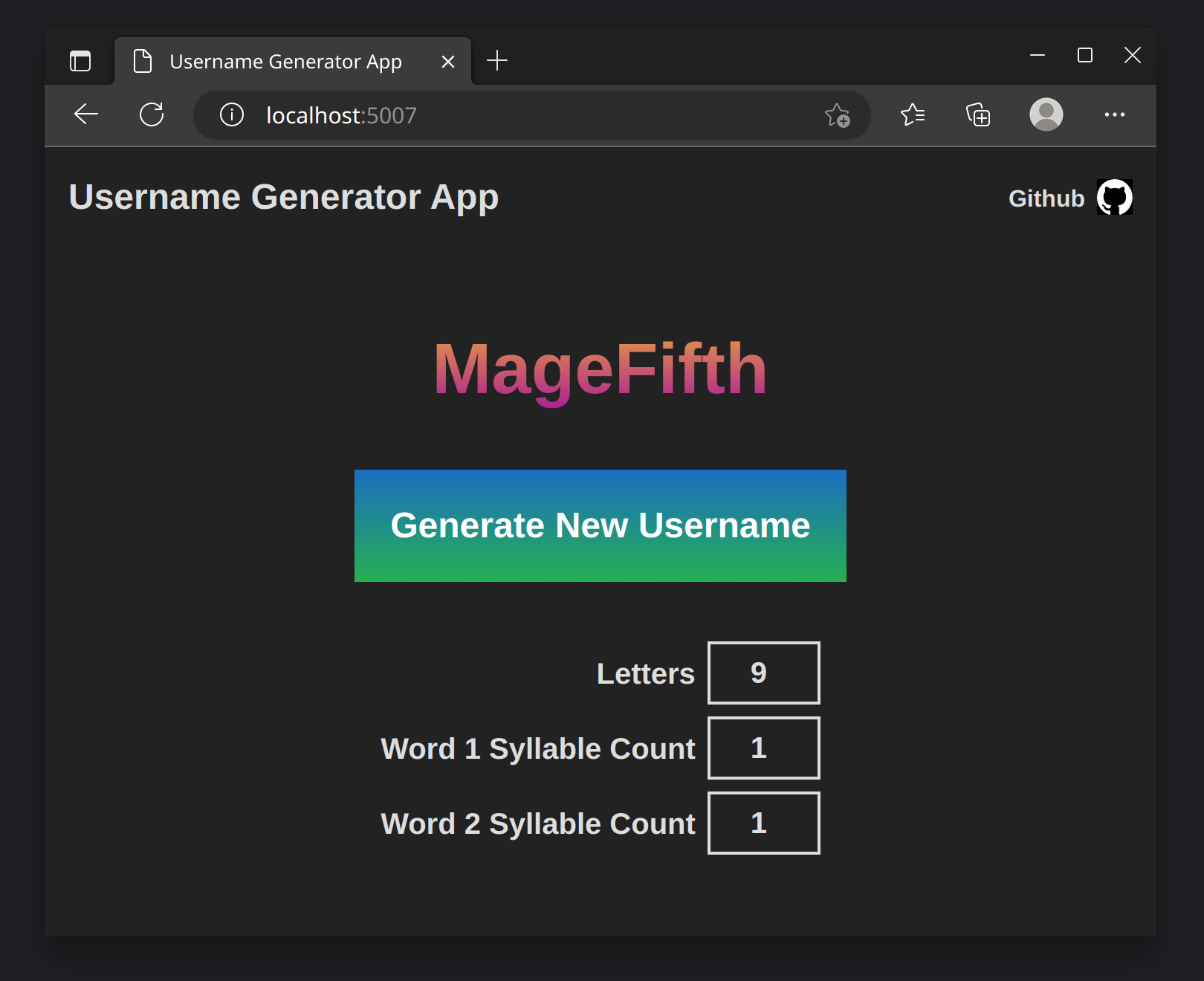Open the site information icon in address bar
1204x981 pixels.
(x=230, y=115)
